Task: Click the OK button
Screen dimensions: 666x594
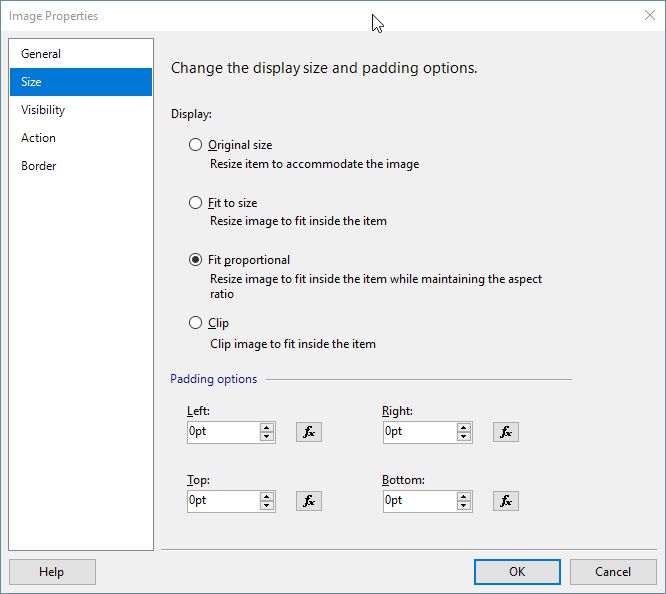Action: [516, 572]
